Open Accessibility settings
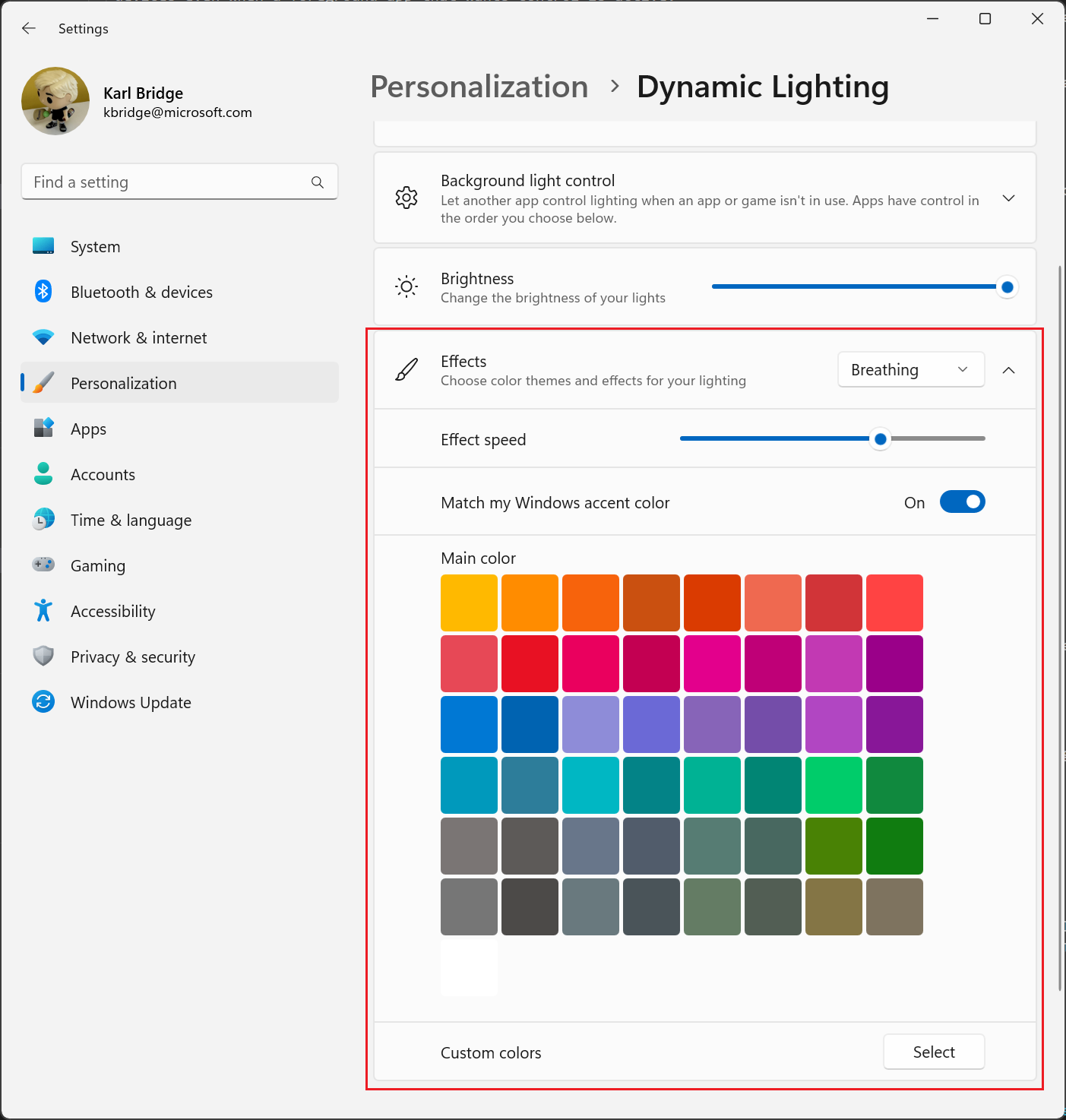The width and height of the screenshot is (1066, 1120). click(x=112, y=611)
